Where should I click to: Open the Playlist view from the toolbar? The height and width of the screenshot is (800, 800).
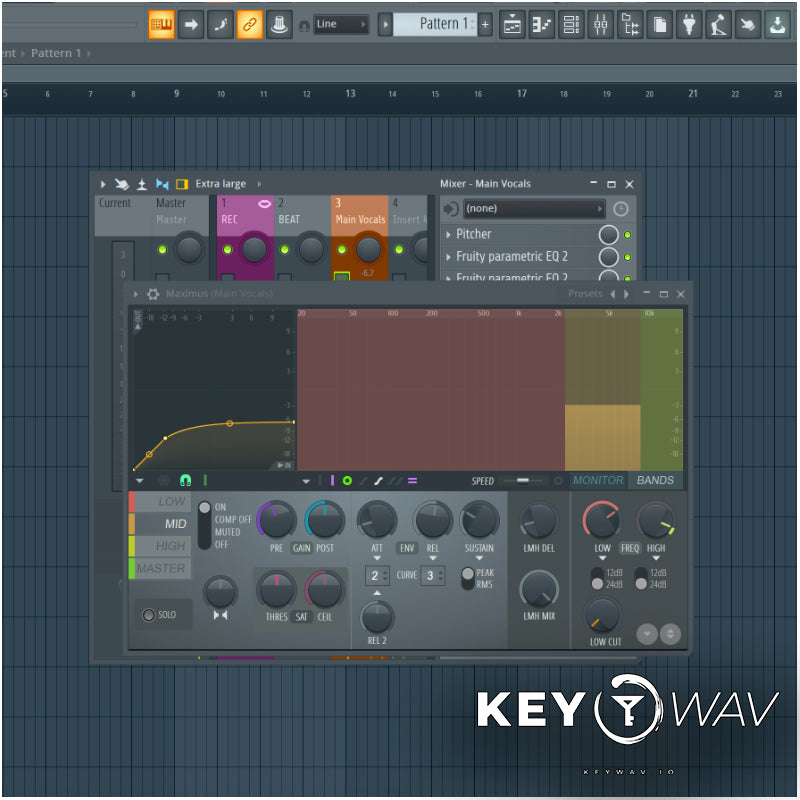pos(512,24)
